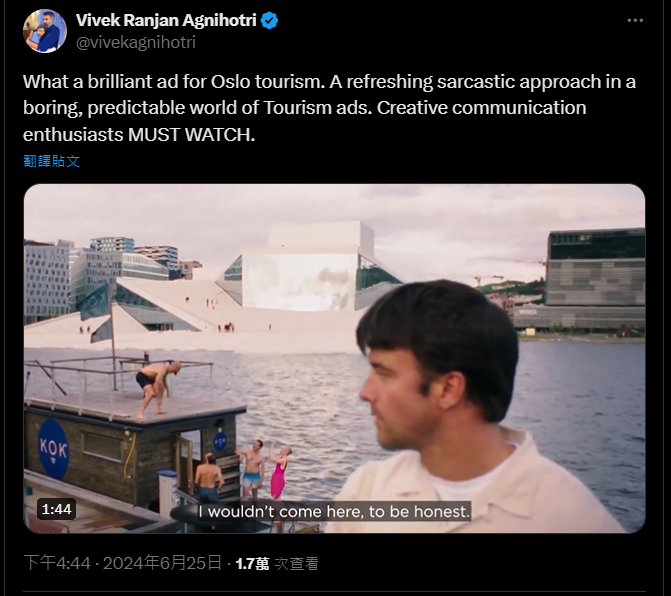Viewport: 671px width, 596px height.
Task: Open the three-dot more options menu
Action: click(x=635, y=20)
